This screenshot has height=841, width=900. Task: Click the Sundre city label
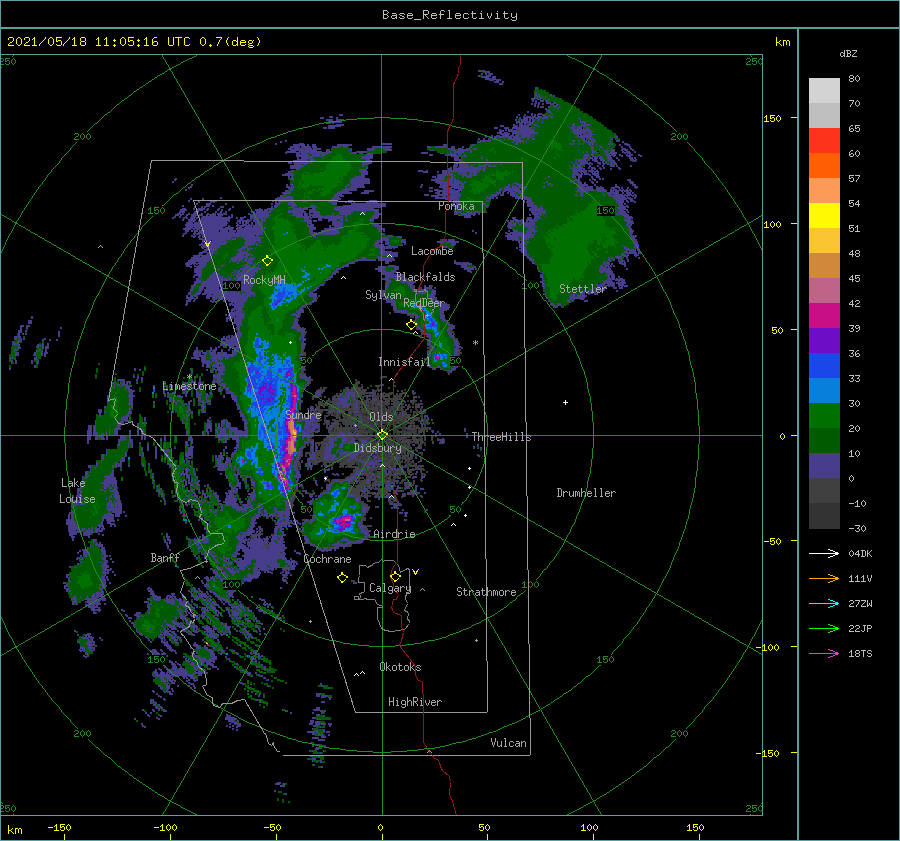(x=303, y=415)
